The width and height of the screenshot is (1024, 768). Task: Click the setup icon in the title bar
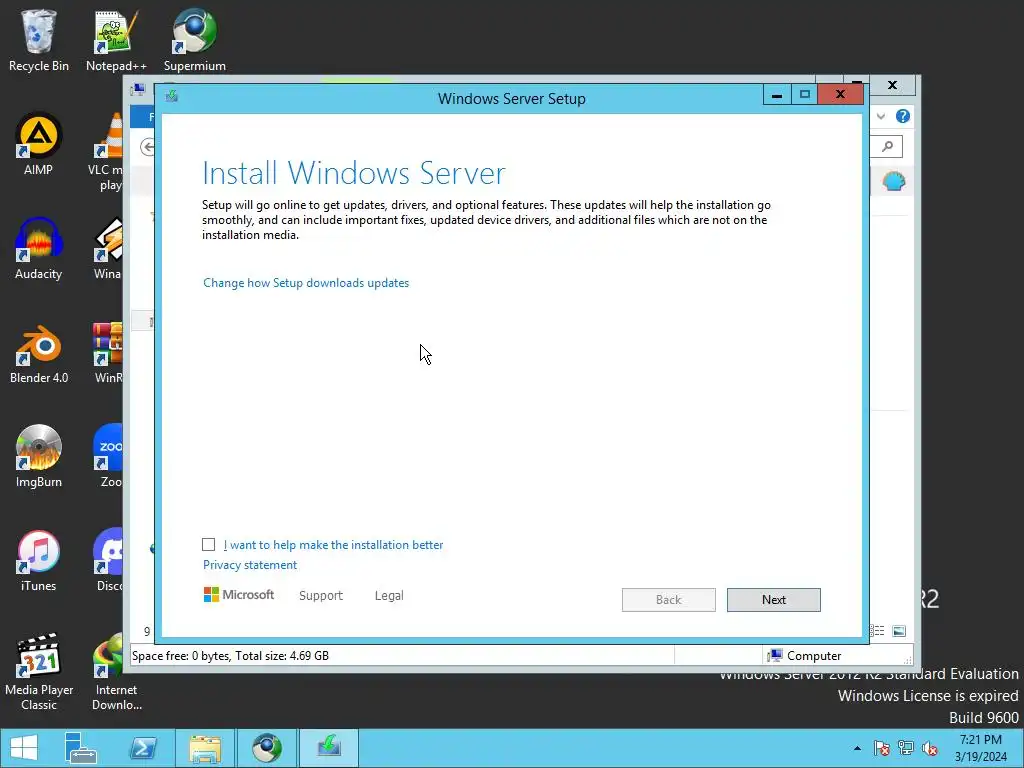click(x=172, y=97)
